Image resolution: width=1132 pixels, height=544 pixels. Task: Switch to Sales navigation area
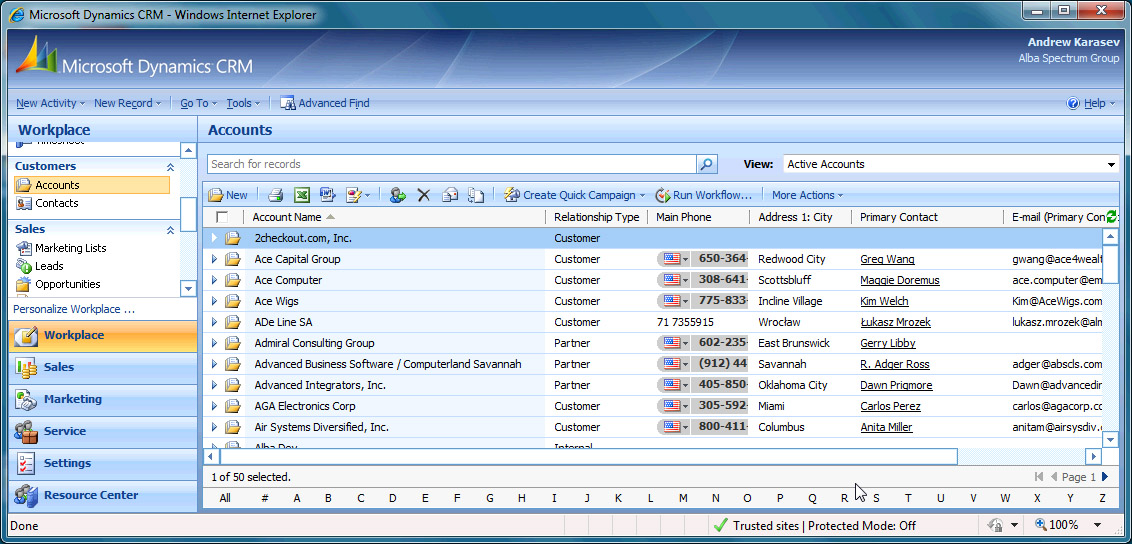103,367
